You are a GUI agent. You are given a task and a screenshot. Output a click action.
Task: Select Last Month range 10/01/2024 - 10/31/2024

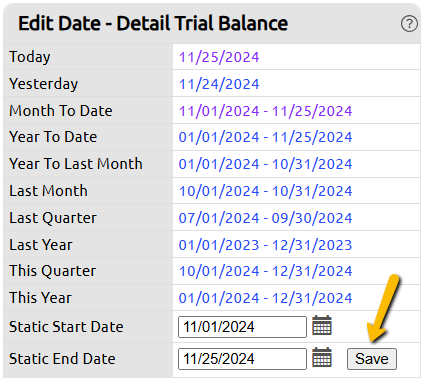tap(265, 191)
